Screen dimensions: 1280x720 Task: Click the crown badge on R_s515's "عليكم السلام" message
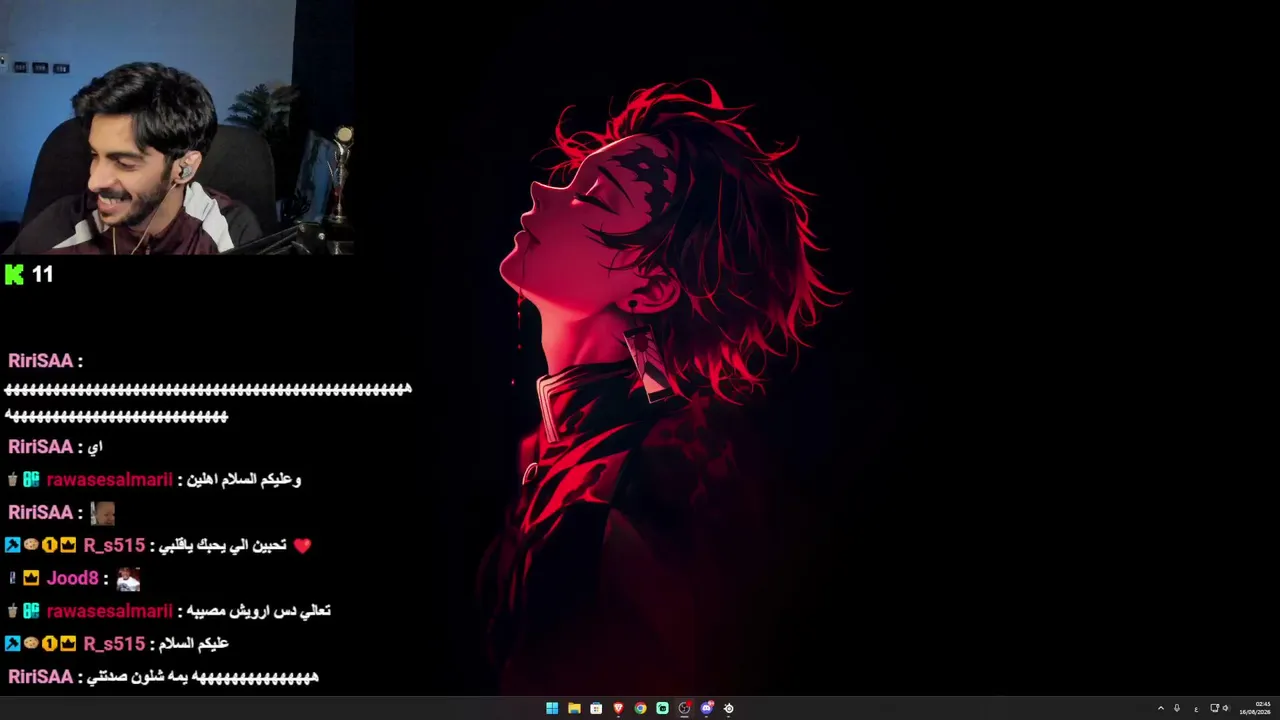point(67,644)
